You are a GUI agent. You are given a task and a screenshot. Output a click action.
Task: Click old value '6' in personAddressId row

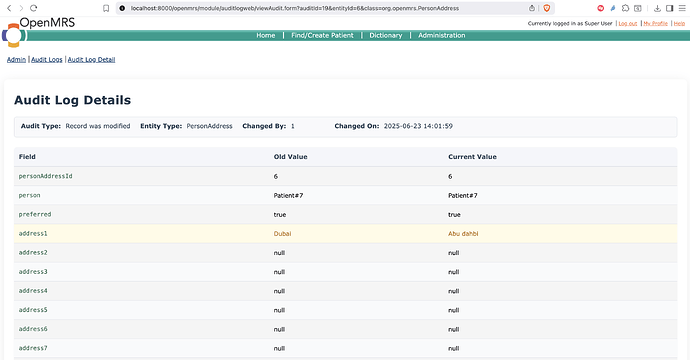(276, 176)
